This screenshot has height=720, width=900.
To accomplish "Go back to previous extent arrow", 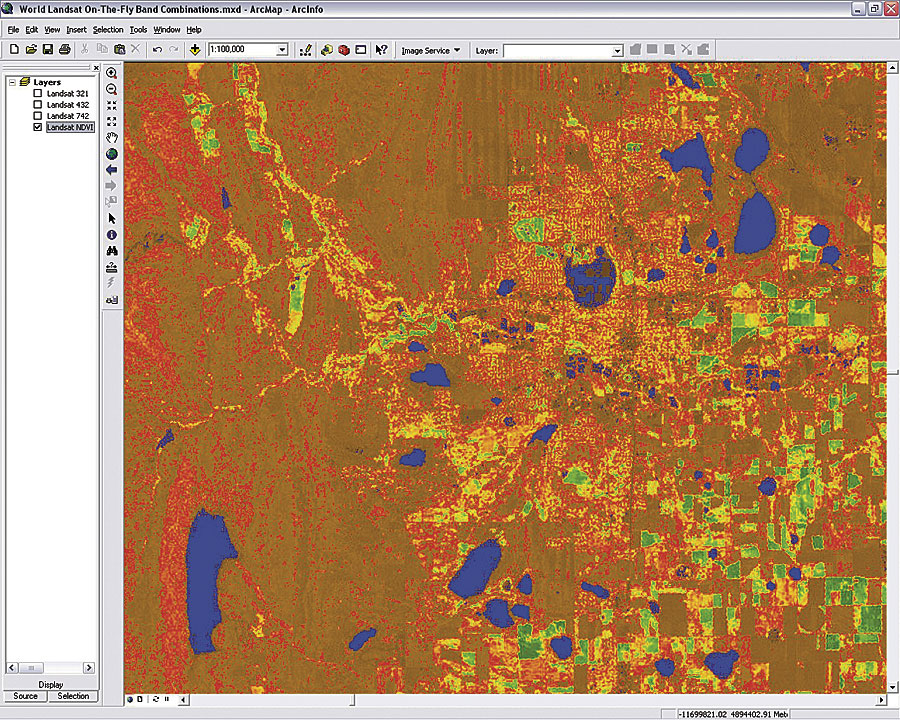I will pyautogui.click(x=111, y=170).
